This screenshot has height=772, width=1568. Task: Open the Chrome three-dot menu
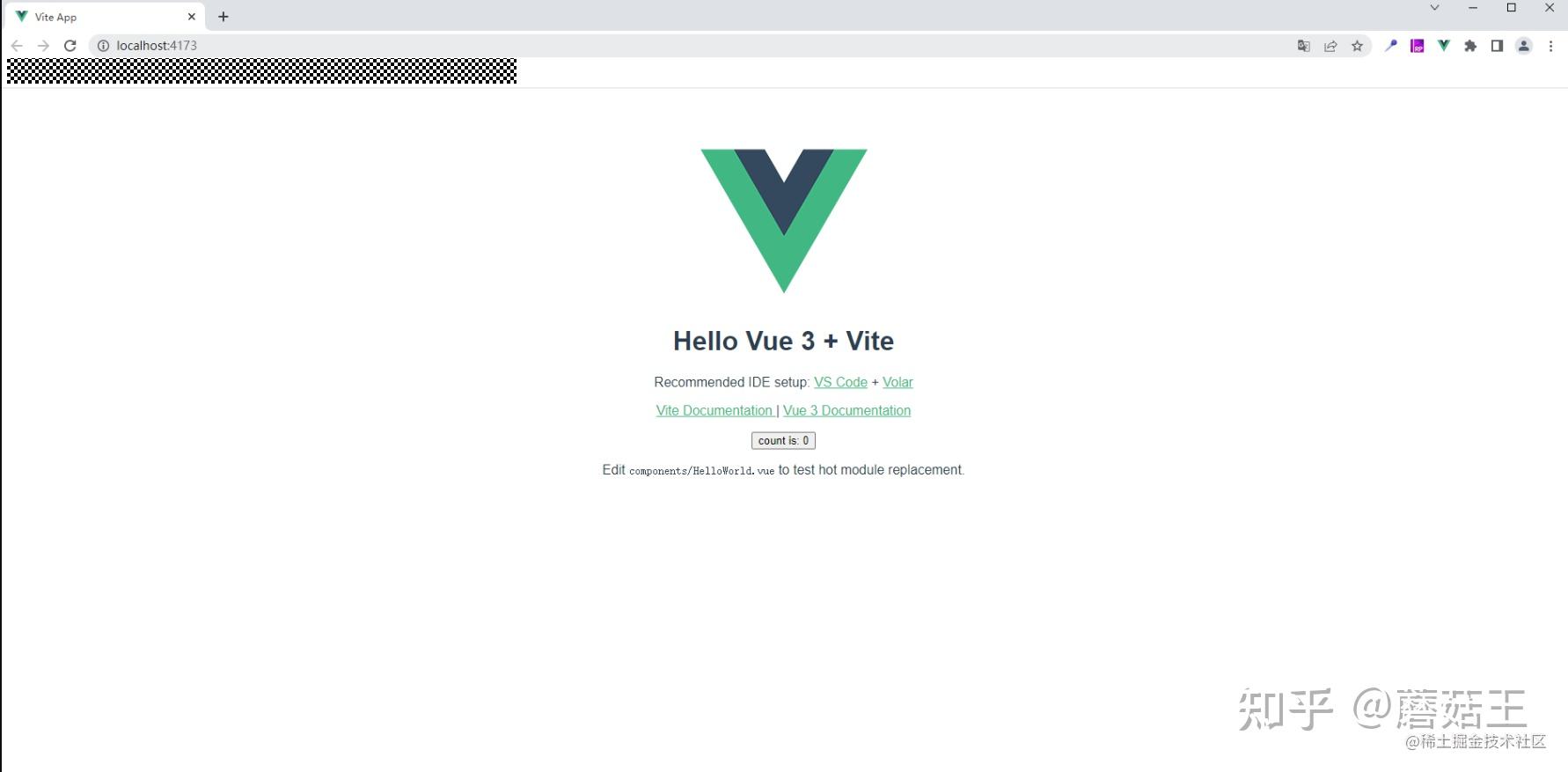coord(1550,46)
